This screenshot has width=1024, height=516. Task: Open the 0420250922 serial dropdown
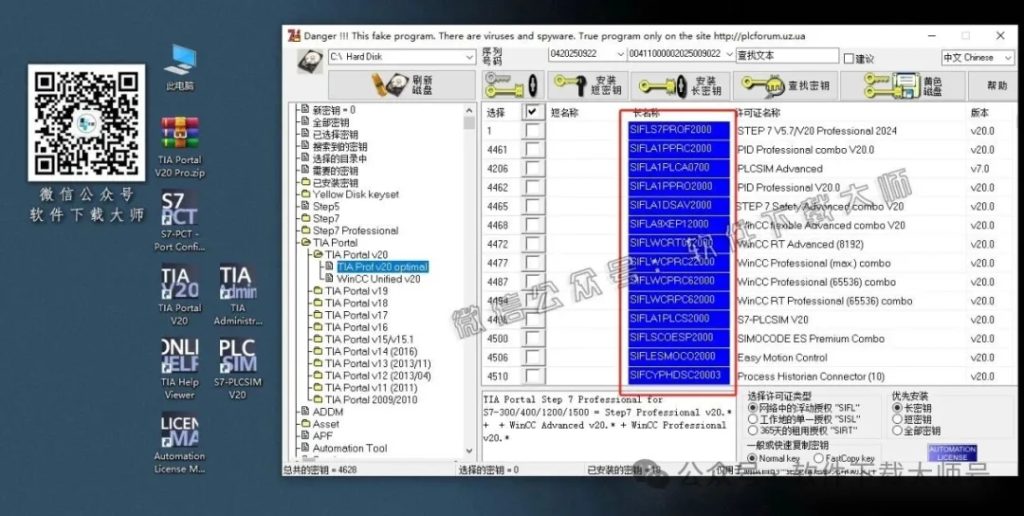coord(620,54)
